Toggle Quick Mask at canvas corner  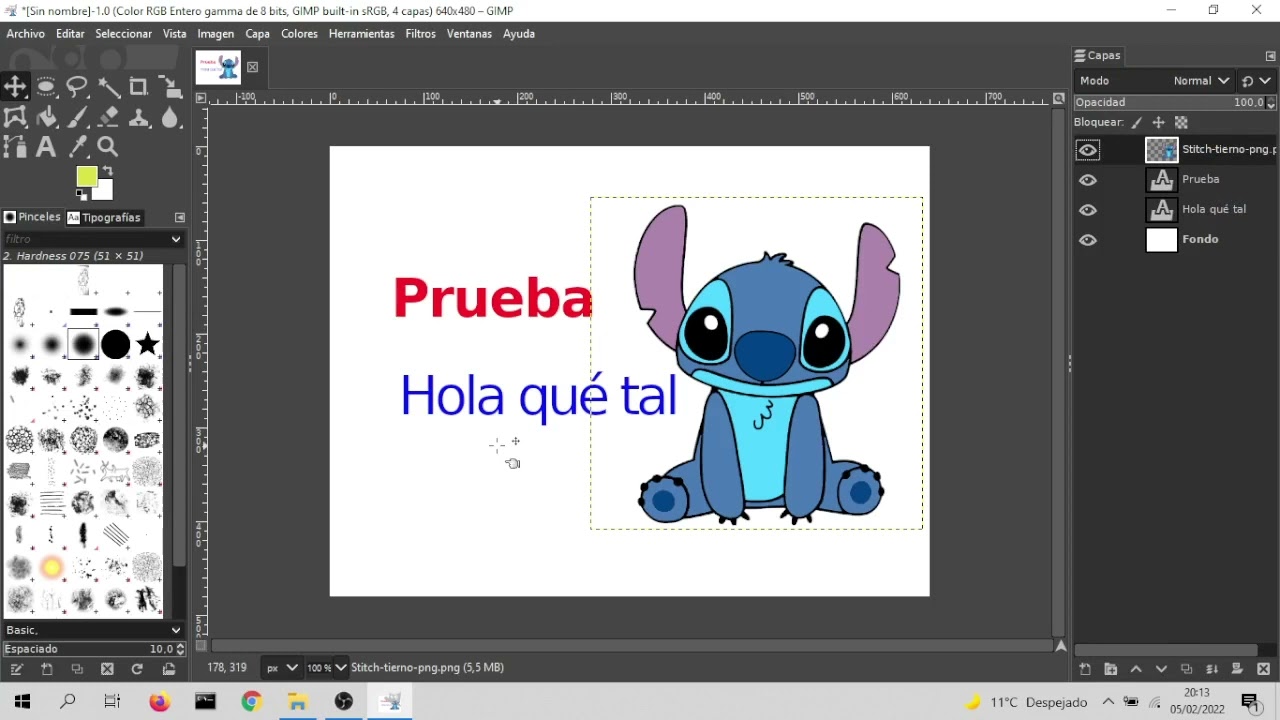click(201, 647)
